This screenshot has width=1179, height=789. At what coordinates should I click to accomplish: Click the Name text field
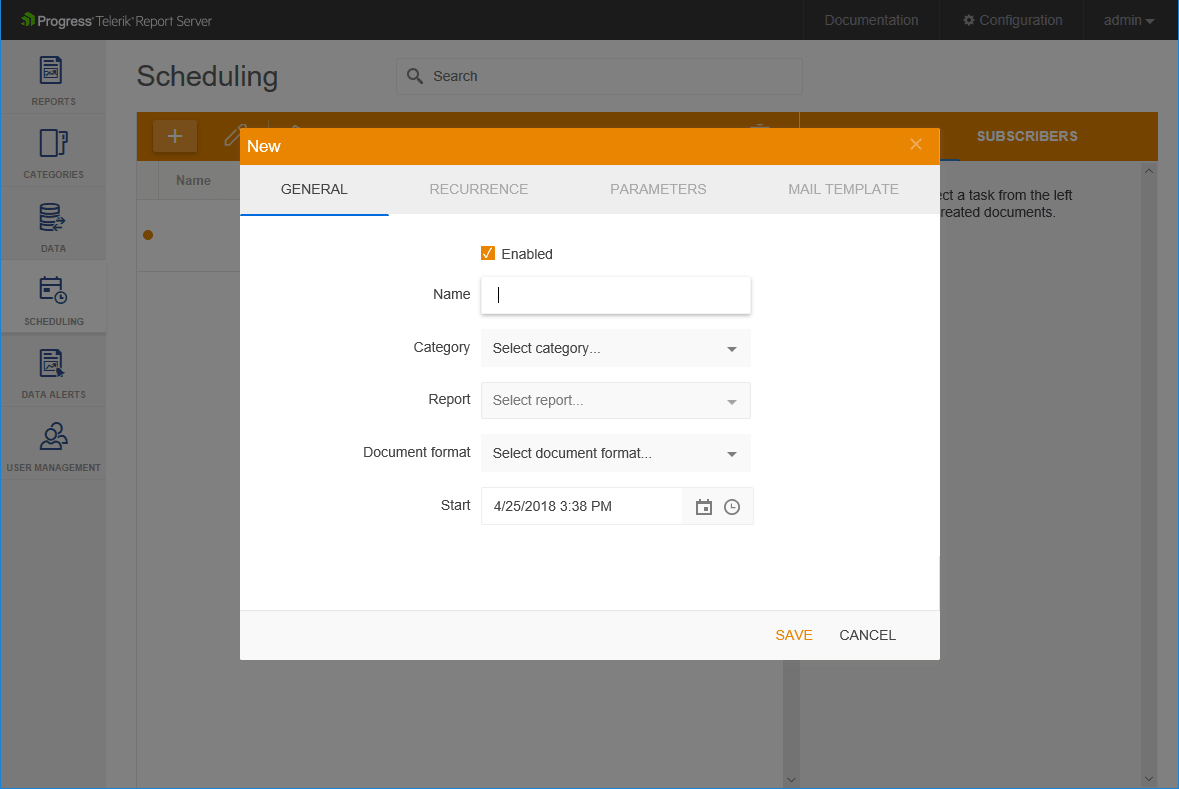point(615,295)
